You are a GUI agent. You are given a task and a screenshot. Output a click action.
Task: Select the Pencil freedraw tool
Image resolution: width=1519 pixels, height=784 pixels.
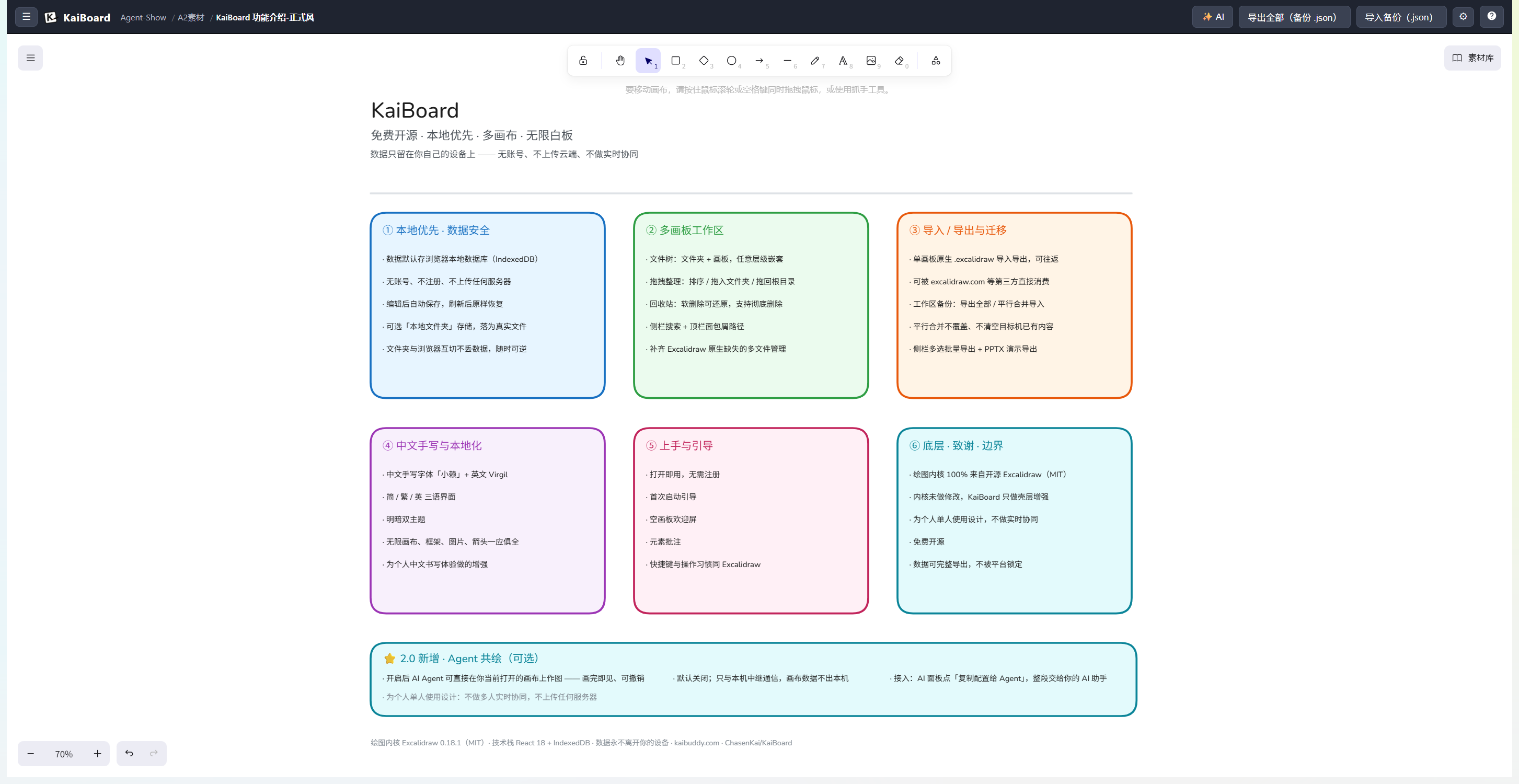click(815, 61)
